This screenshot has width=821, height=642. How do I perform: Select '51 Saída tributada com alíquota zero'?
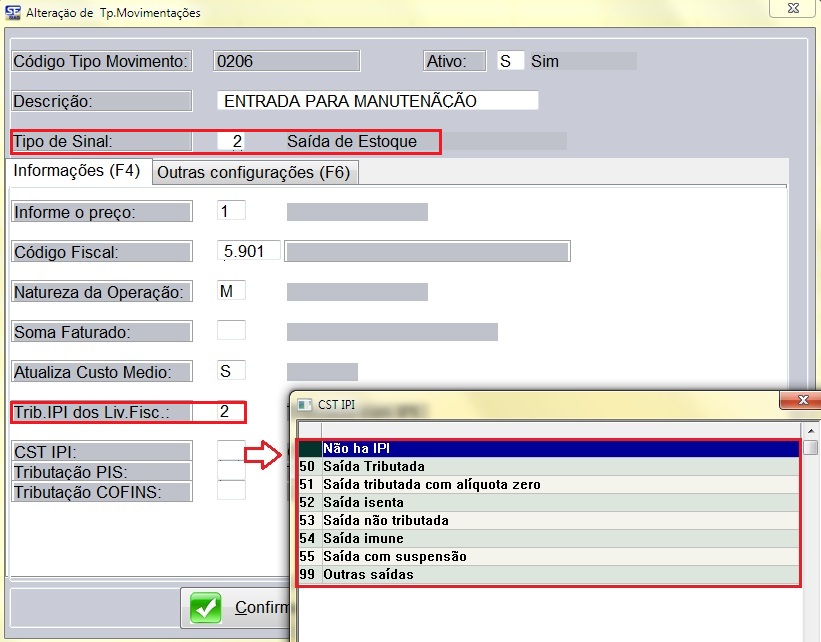[549, 485]
